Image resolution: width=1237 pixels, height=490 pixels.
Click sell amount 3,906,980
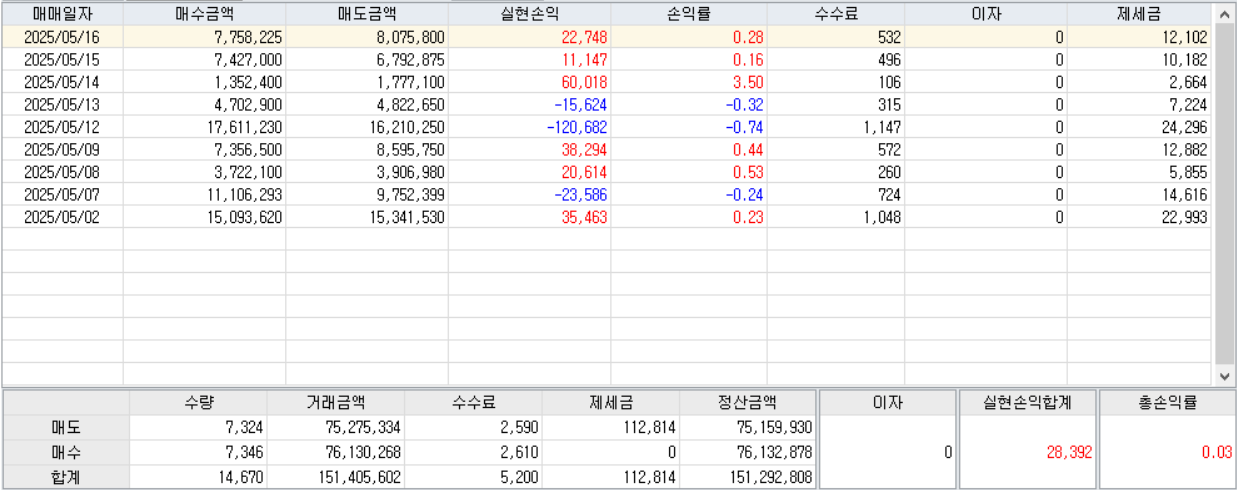point(410,172)
